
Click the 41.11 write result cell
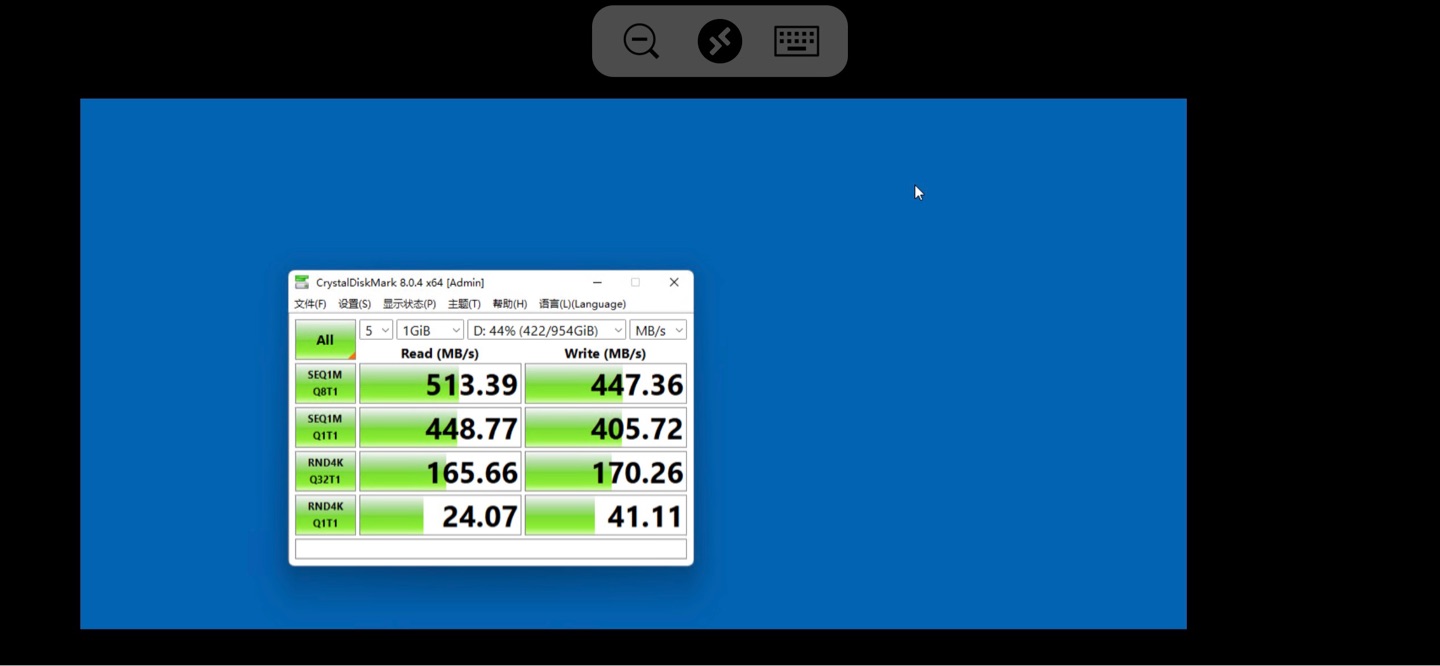(606, 516)
